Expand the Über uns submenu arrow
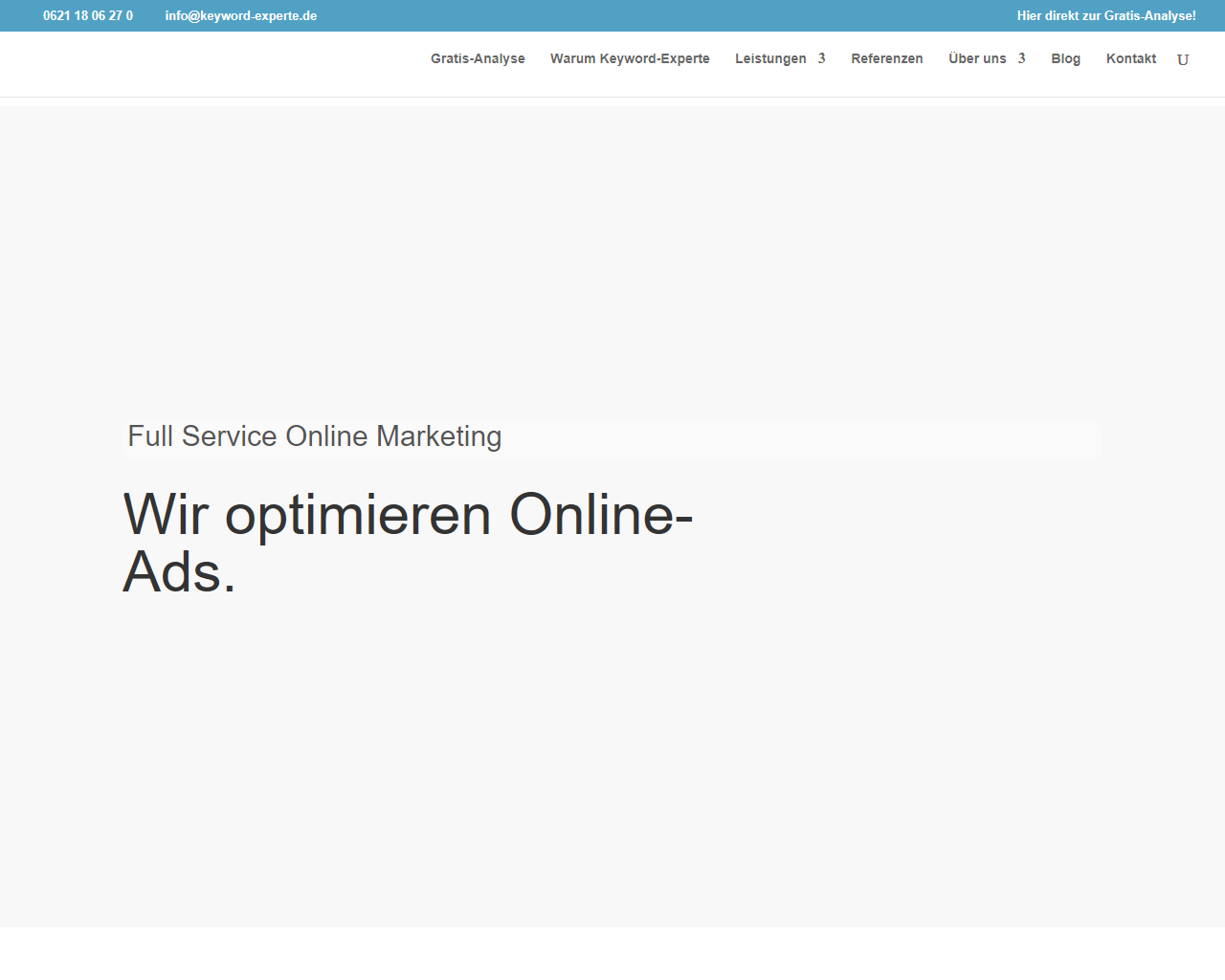The width and height of the screenshot is (1225, 980). point(1021,58)
